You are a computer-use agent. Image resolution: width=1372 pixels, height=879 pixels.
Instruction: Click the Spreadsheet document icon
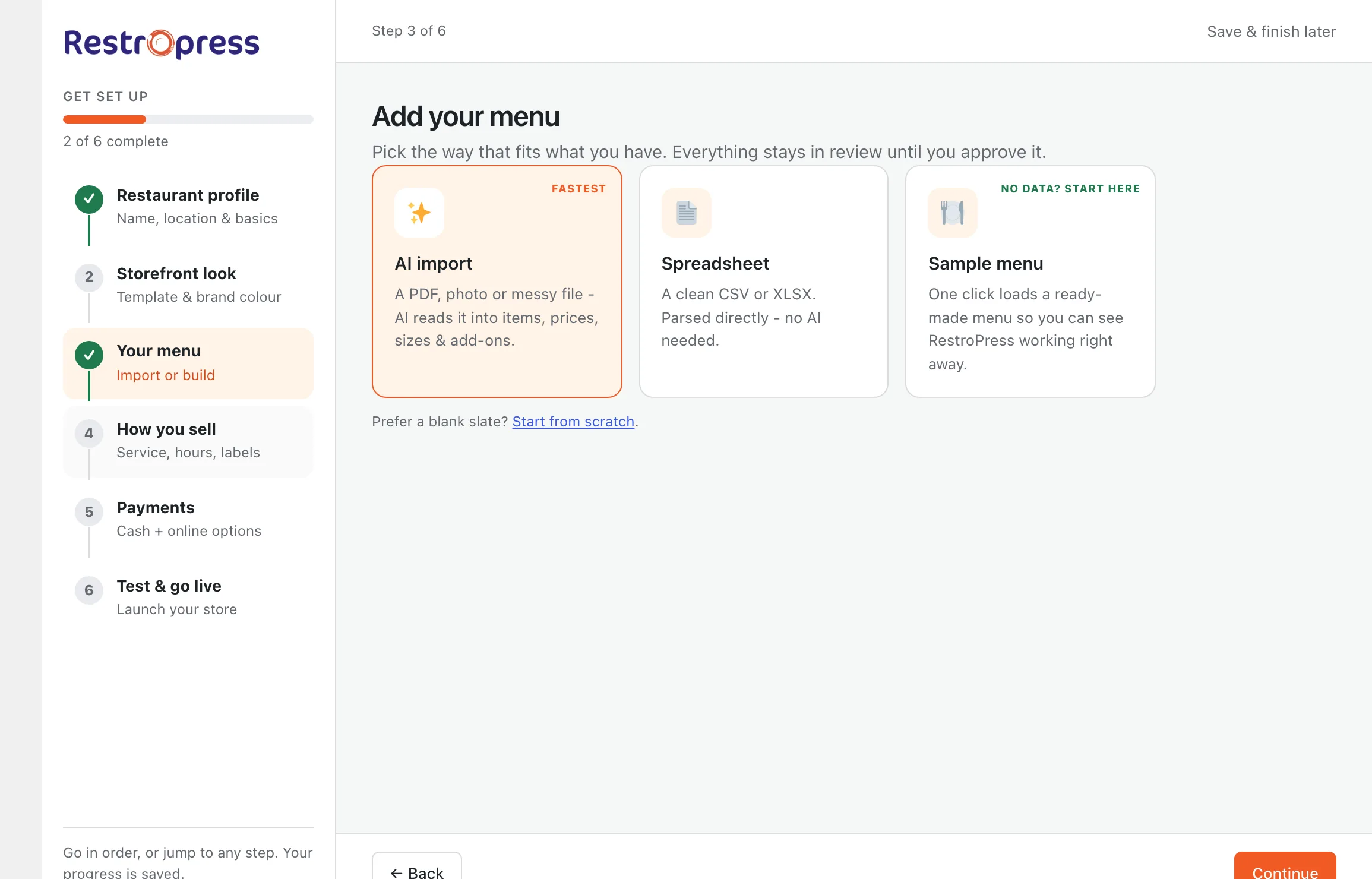[x=687, y=213]
